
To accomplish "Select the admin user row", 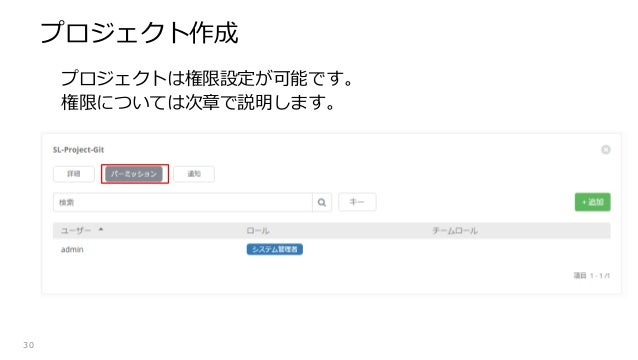I will point(332,249).
